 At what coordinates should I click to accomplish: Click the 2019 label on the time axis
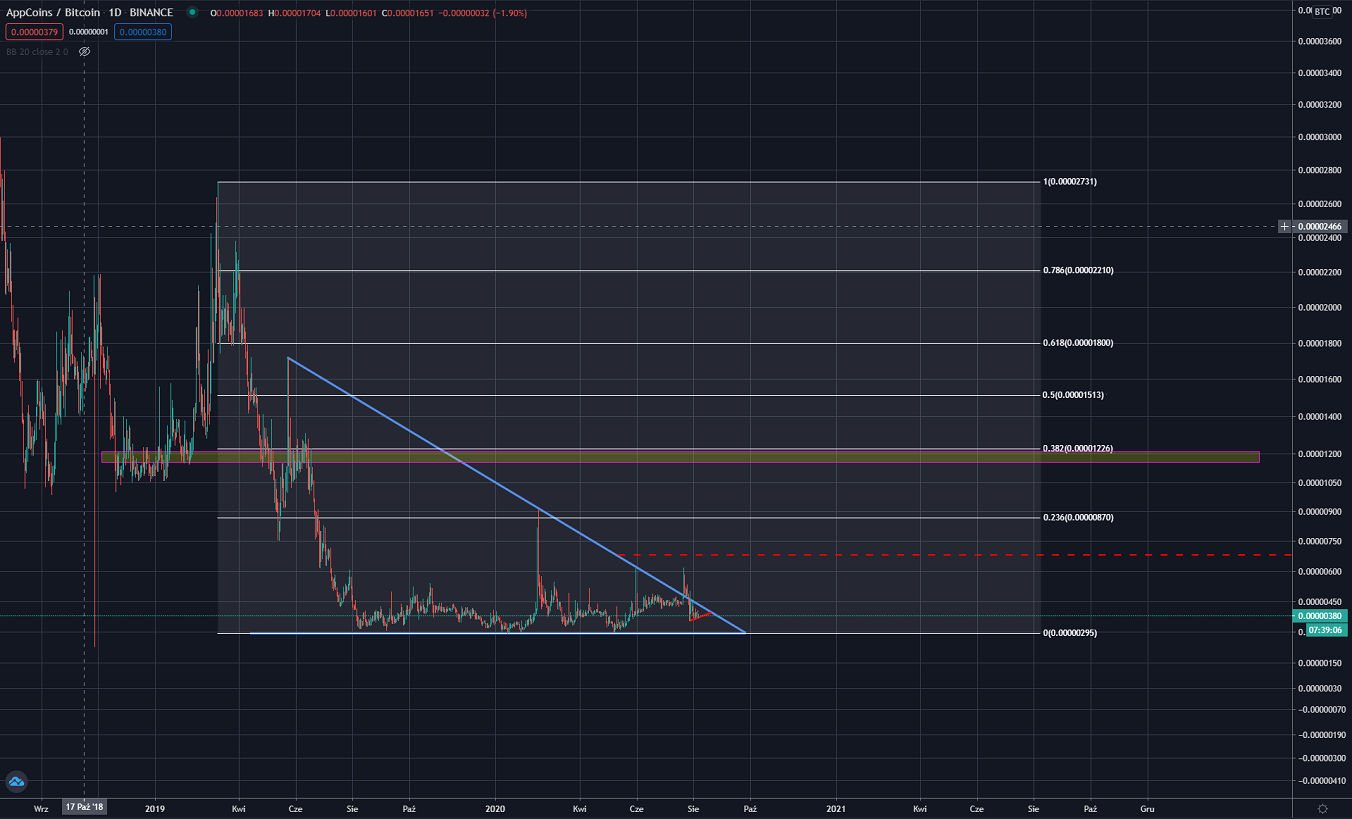[154, 807]
